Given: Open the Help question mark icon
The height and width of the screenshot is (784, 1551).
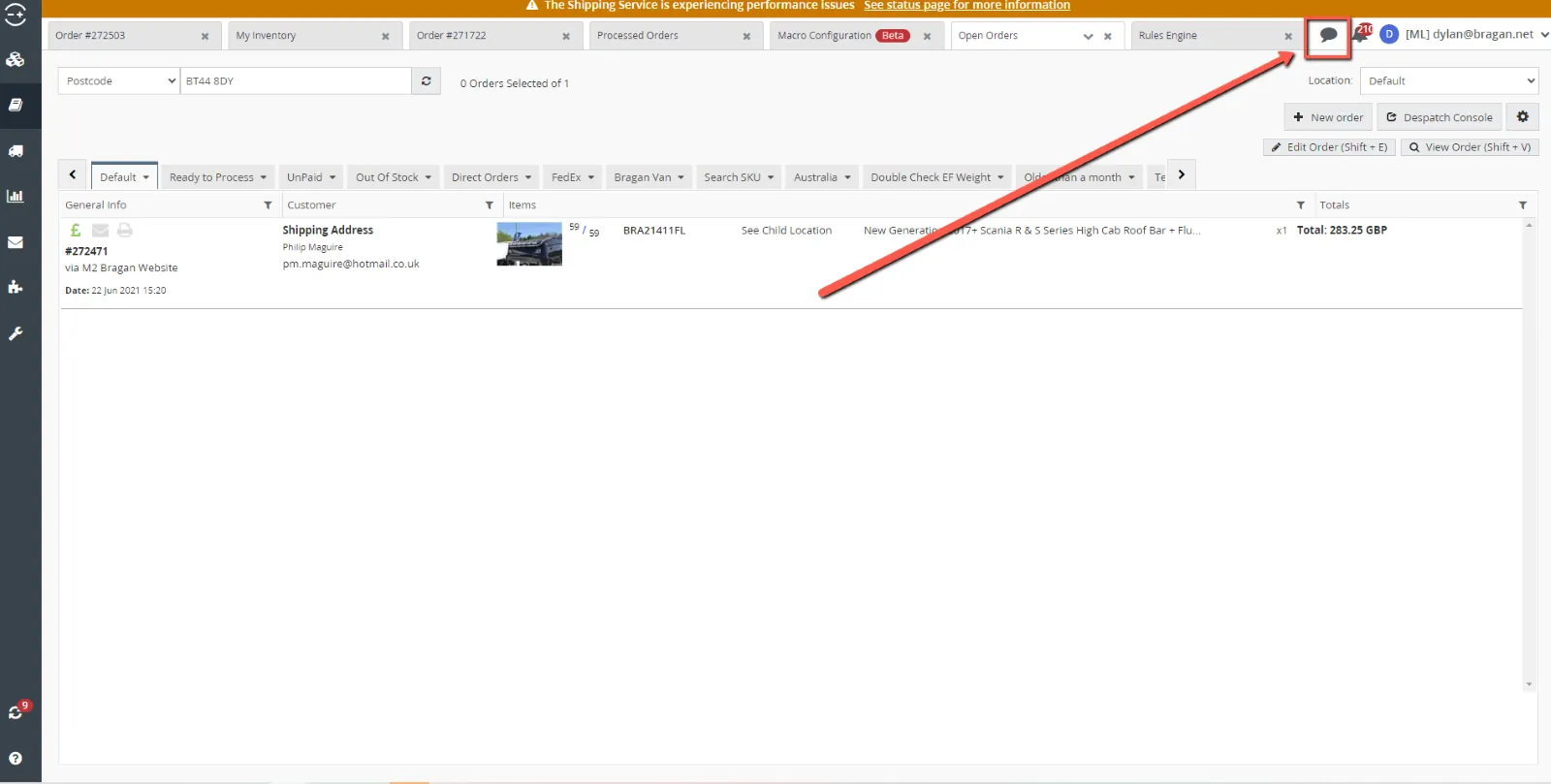Looking at the screenshot, I should click(x=16, y=759).
